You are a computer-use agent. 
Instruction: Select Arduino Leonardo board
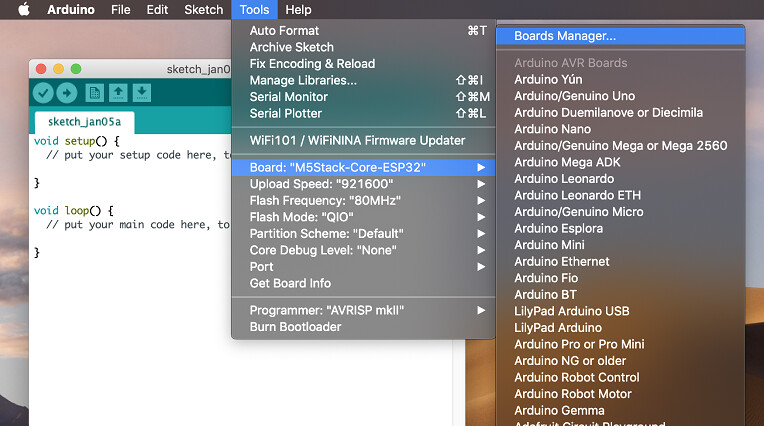click(x=620, y=179)
